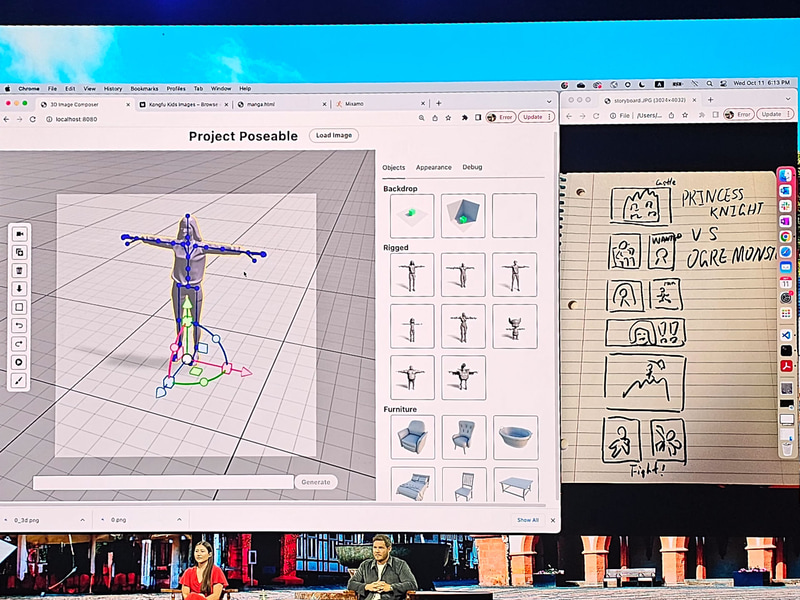Click the down arrow download icon
This screenshot has height=600, width=800.
(x=19, y=289)
